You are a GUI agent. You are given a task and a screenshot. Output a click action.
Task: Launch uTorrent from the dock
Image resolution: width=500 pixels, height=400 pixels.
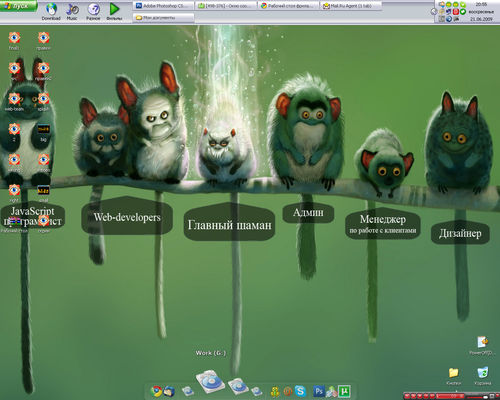(344, 391)
